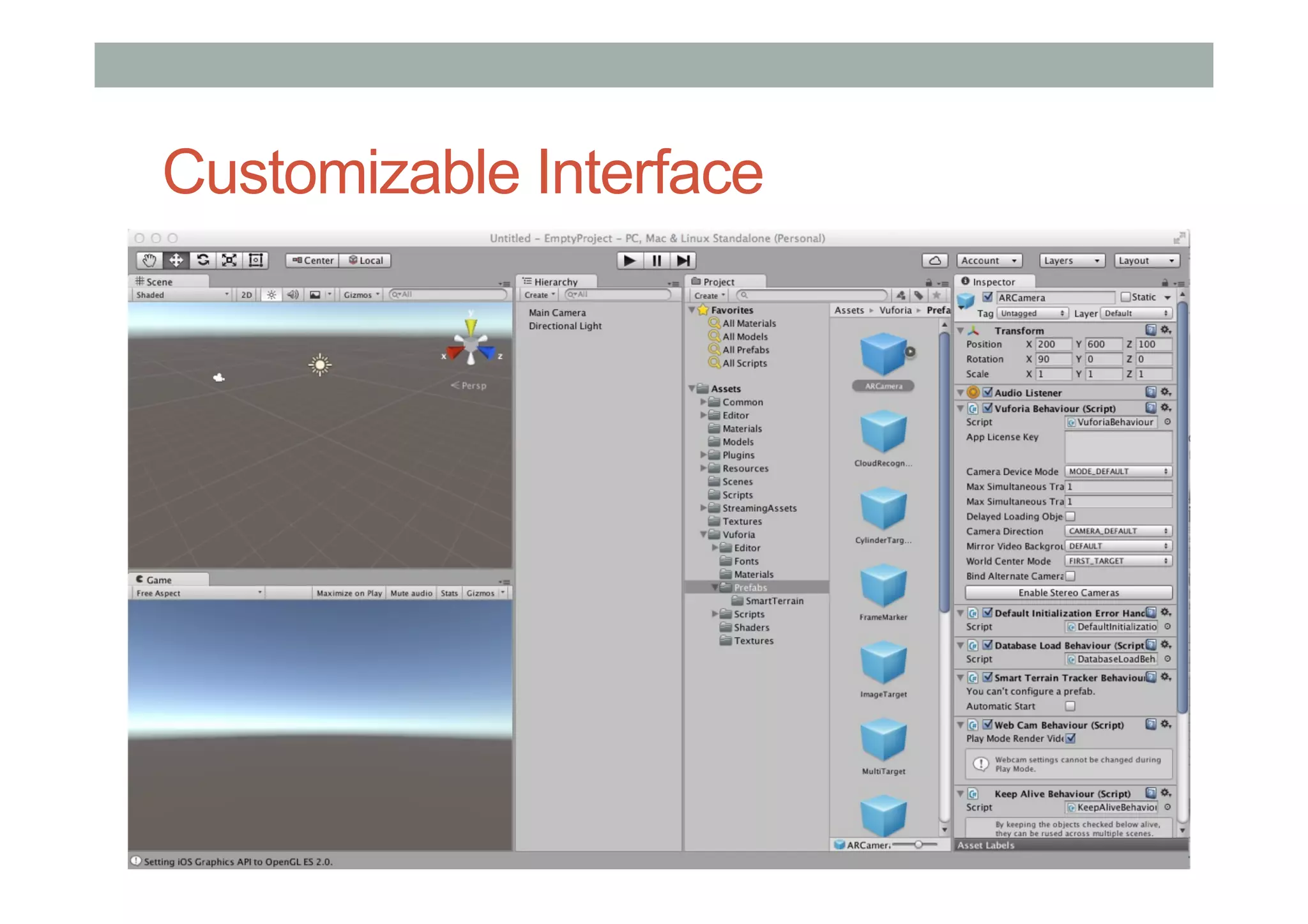This screenshot has height=924, width=1308.
Task: Enable Delayed Loading Object checkbox
Action: 1070,516
